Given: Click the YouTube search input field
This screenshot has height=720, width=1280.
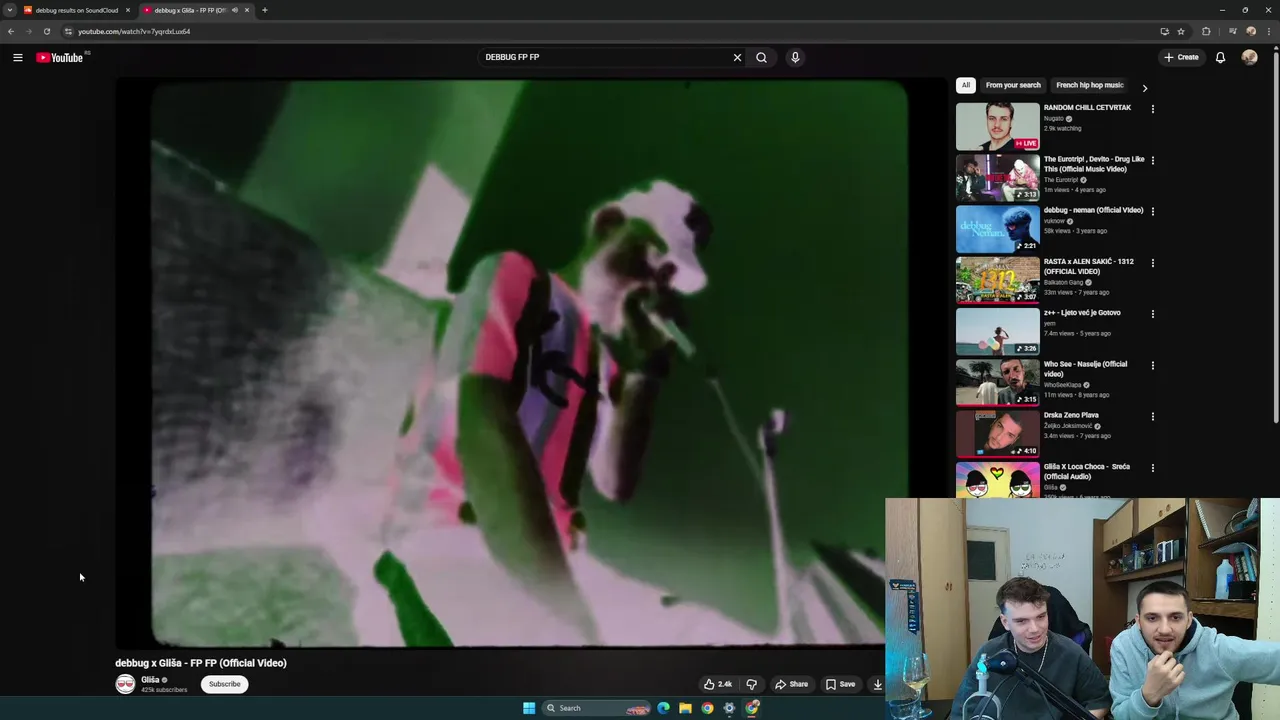Looking at the screenshot, I should tap(605, 57).
